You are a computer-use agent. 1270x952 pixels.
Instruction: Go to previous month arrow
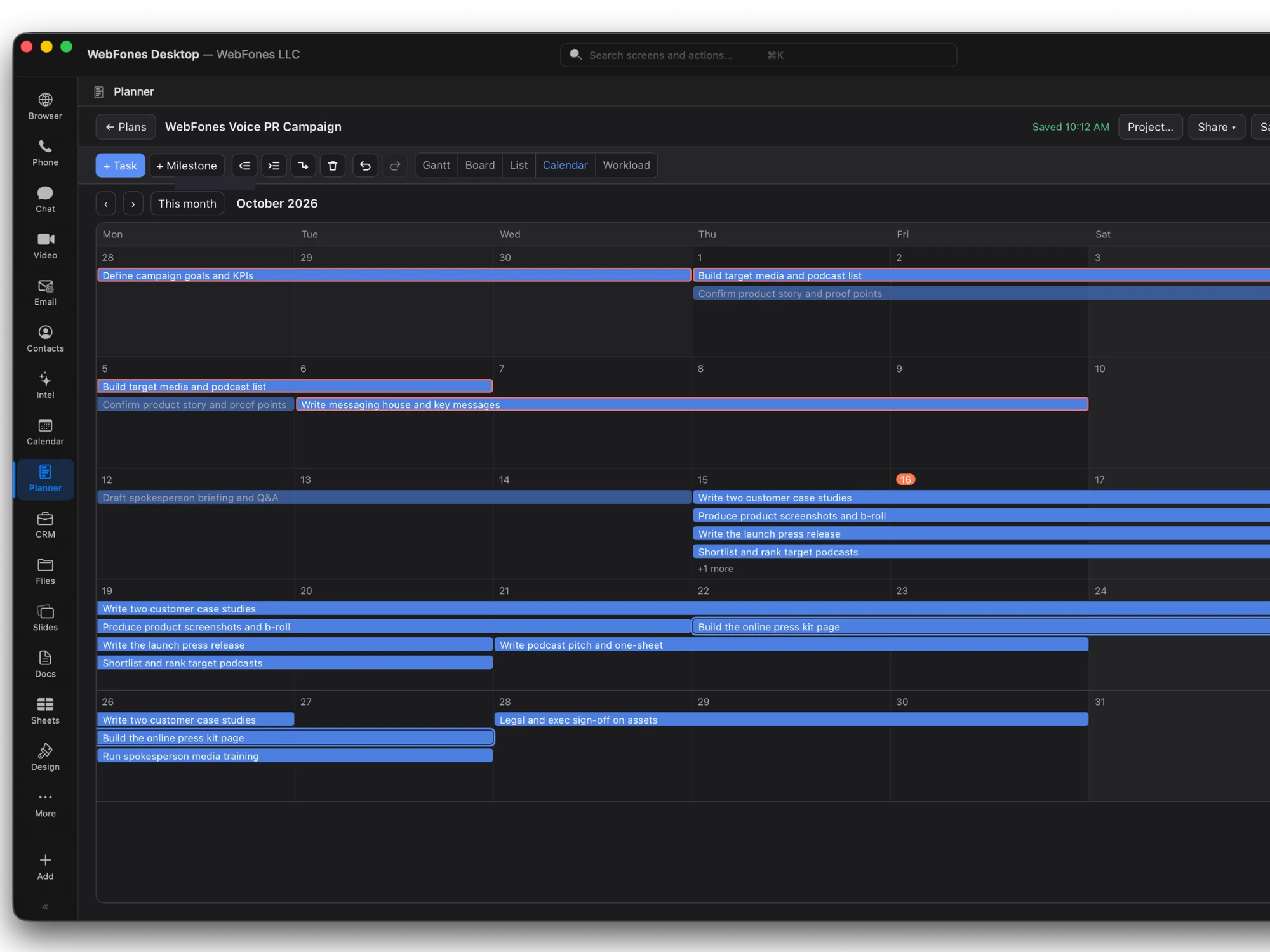tap(106, 204)
